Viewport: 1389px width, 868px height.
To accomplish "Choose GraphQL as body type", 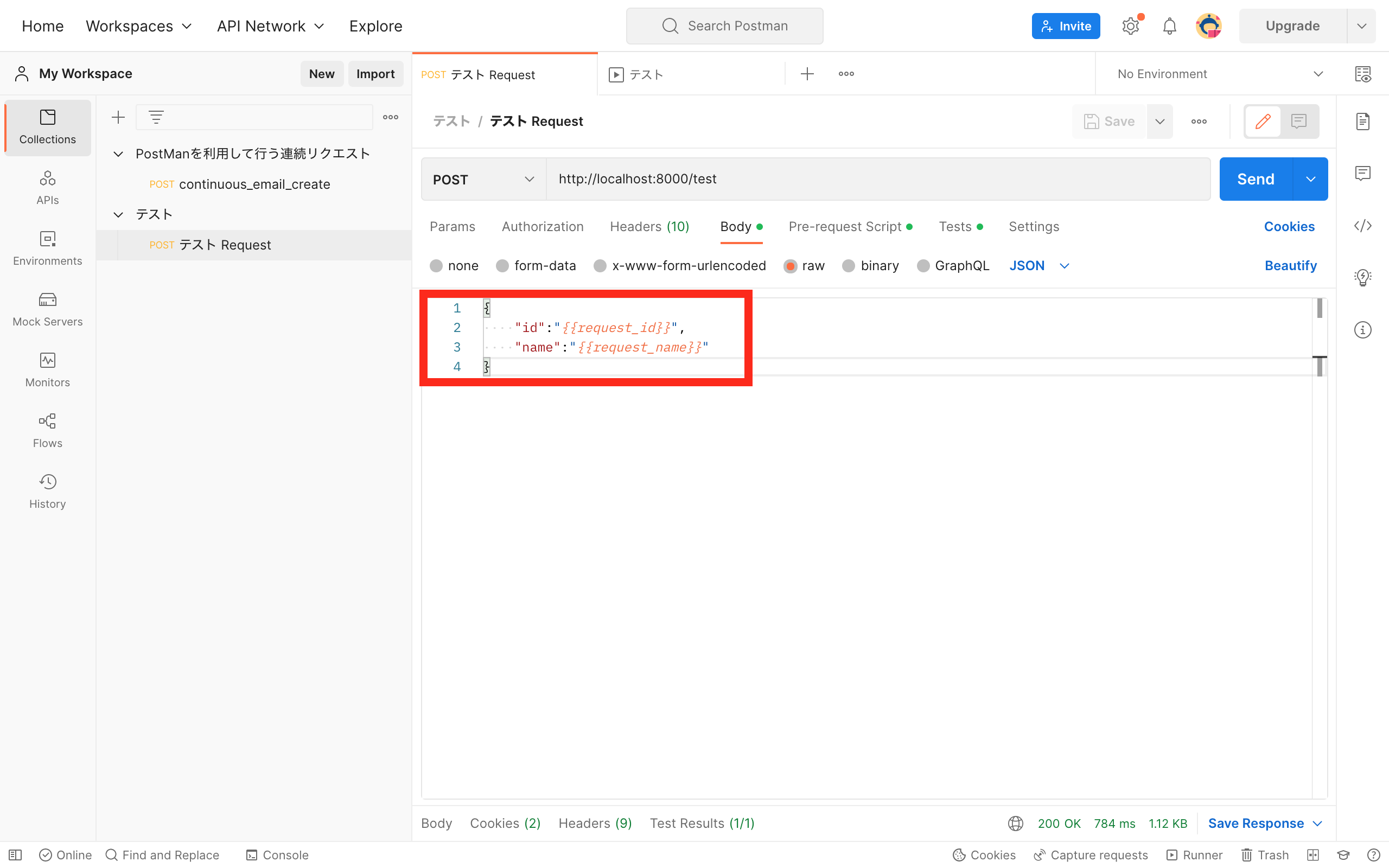I will point(952,265).
